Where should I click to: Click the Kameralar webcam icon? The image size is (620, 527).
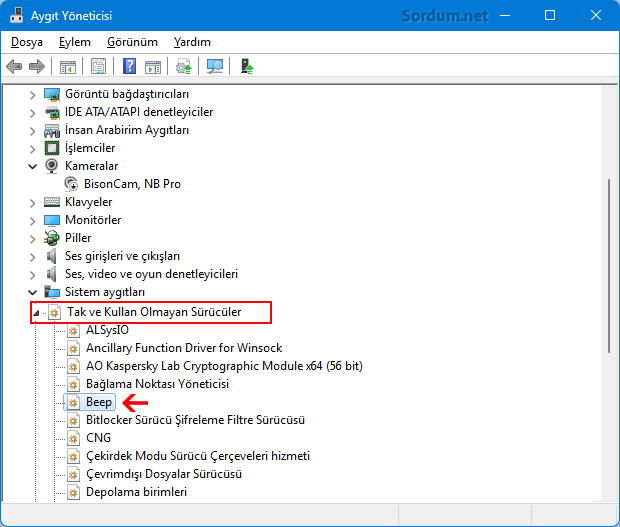(51, 166)
